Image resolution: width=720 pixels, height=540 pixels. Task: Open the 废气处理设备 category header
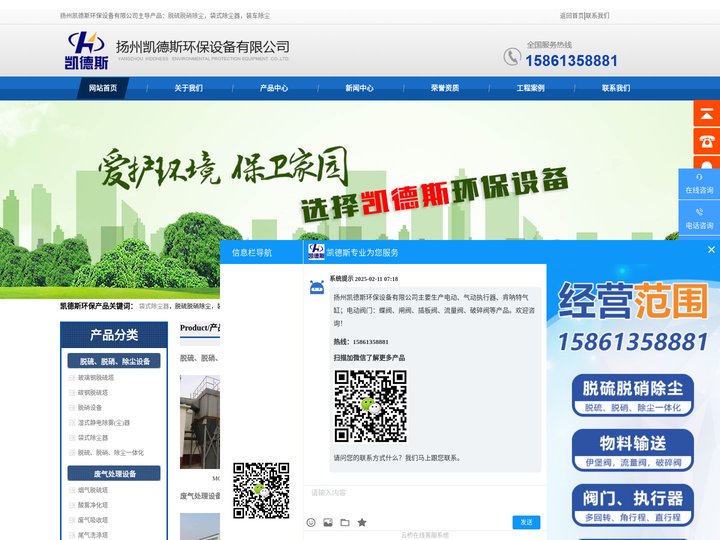[114, 473]
